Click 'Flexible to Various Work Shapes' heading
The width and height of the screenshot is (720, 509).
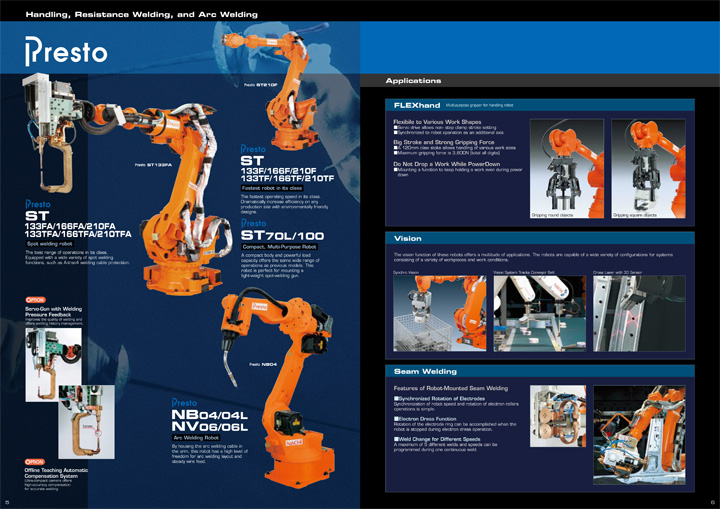click(437, 122)
